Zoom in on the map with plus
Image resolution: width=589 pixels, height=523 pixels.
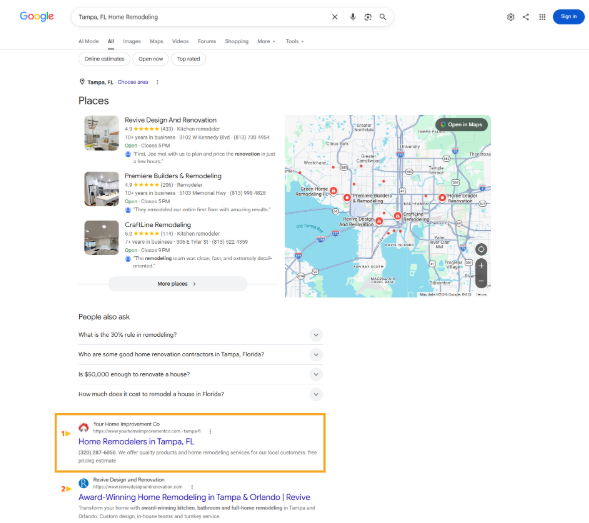click(481, 266)
